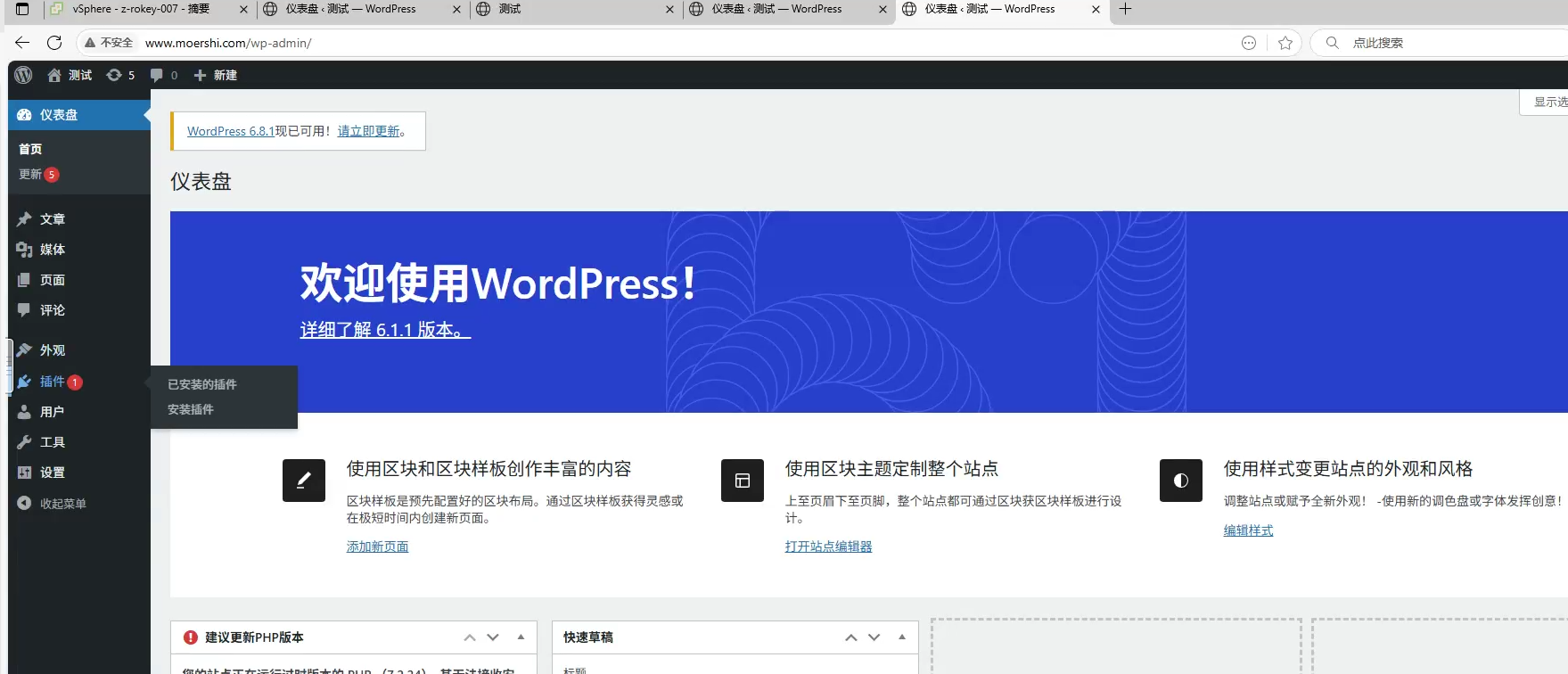Viewport: 1568px width, 674px height.
Task: Click heading '使用区块主题定制整个站点'
Action: [x=892, y=469]
